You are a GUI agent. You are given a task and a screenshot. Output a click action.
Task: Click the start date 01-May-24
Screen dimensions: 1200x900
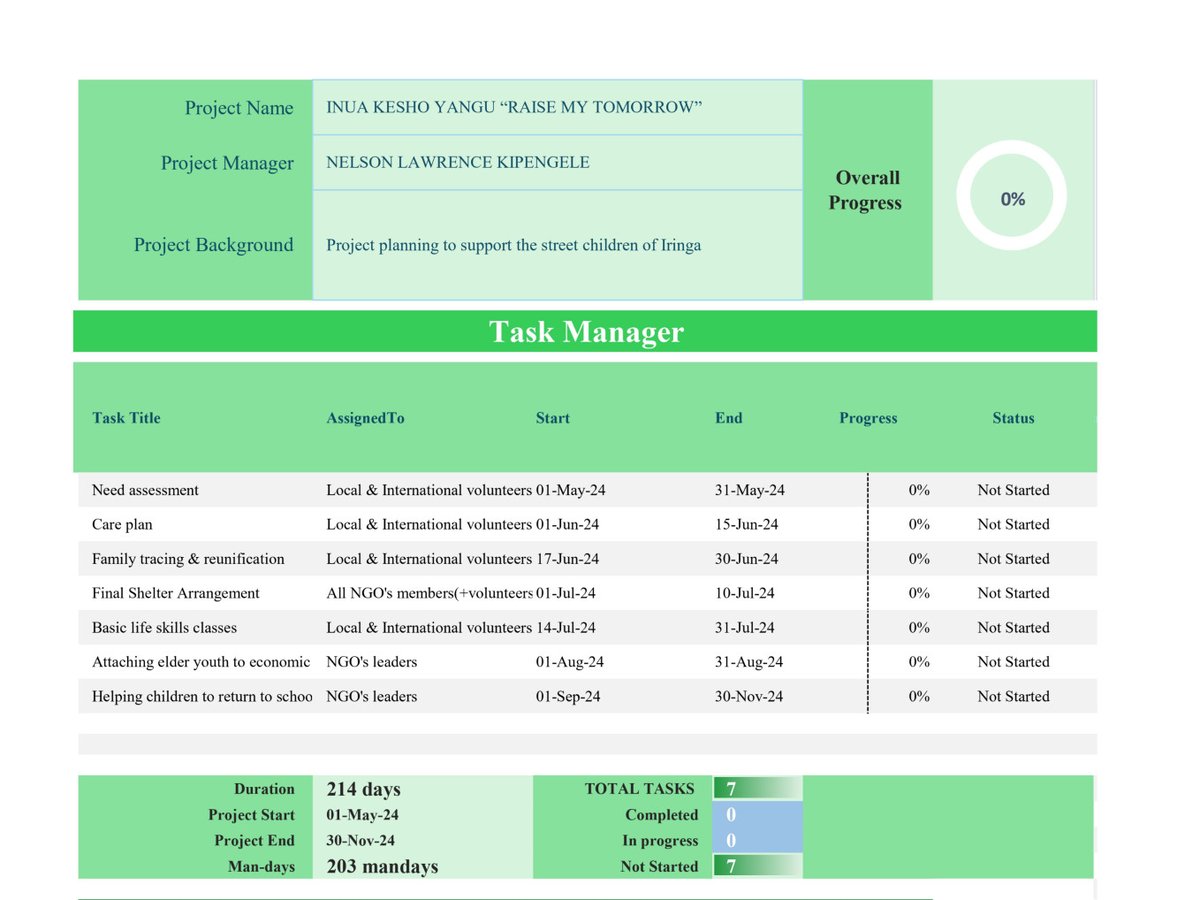click(x=570, y=490)
